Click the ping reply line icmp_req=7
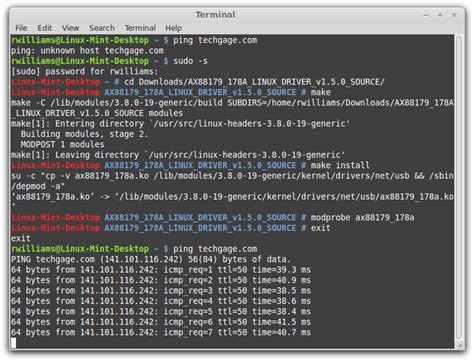The height and width of the screenshot is (361, 474). pyautogui.click(x=161, y=332)
